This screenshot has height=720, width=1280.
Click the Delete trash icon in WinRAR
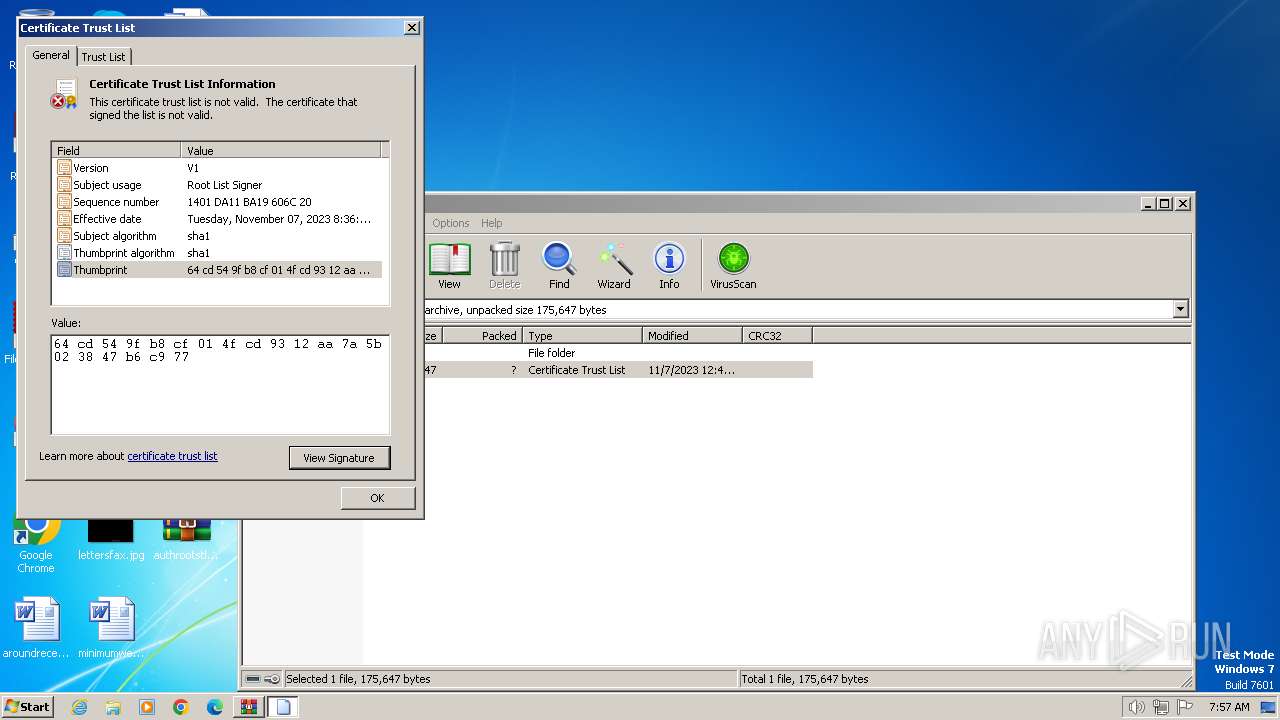(x=504, y=266)
